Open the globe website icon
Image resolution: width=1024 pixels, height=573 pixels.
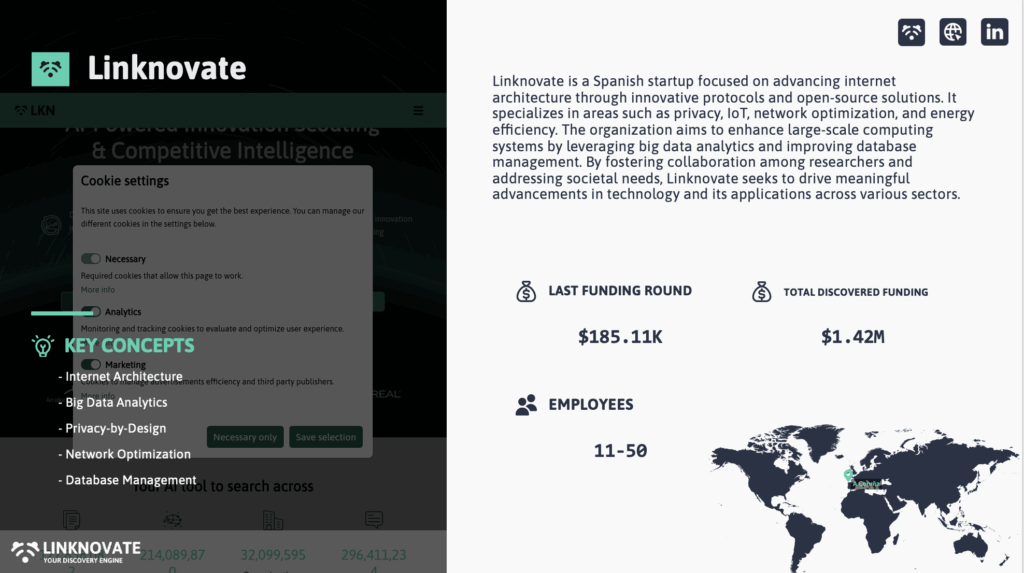point(953,32)
